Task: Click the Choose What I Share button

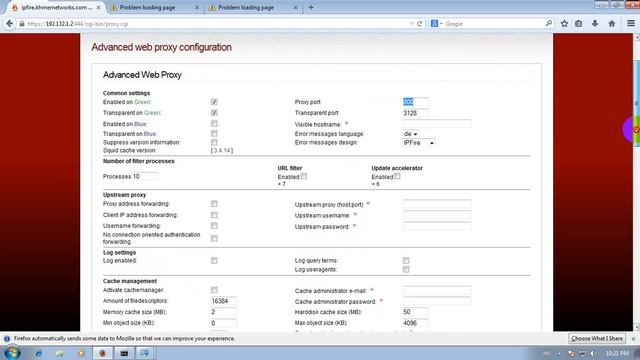Action: point(597,338)
